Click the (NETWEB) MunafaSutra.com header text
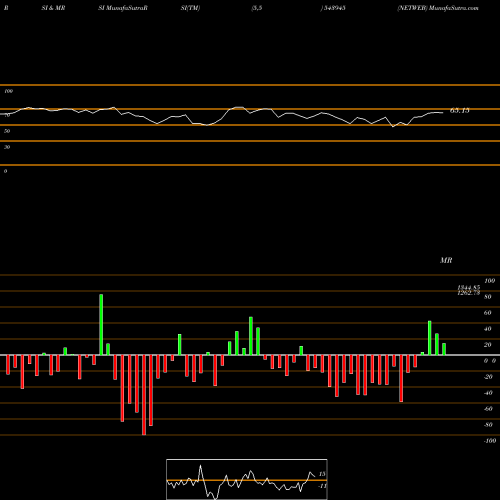Image resolution: width=500 pixels, height=500 pixels. click(438, 8)
